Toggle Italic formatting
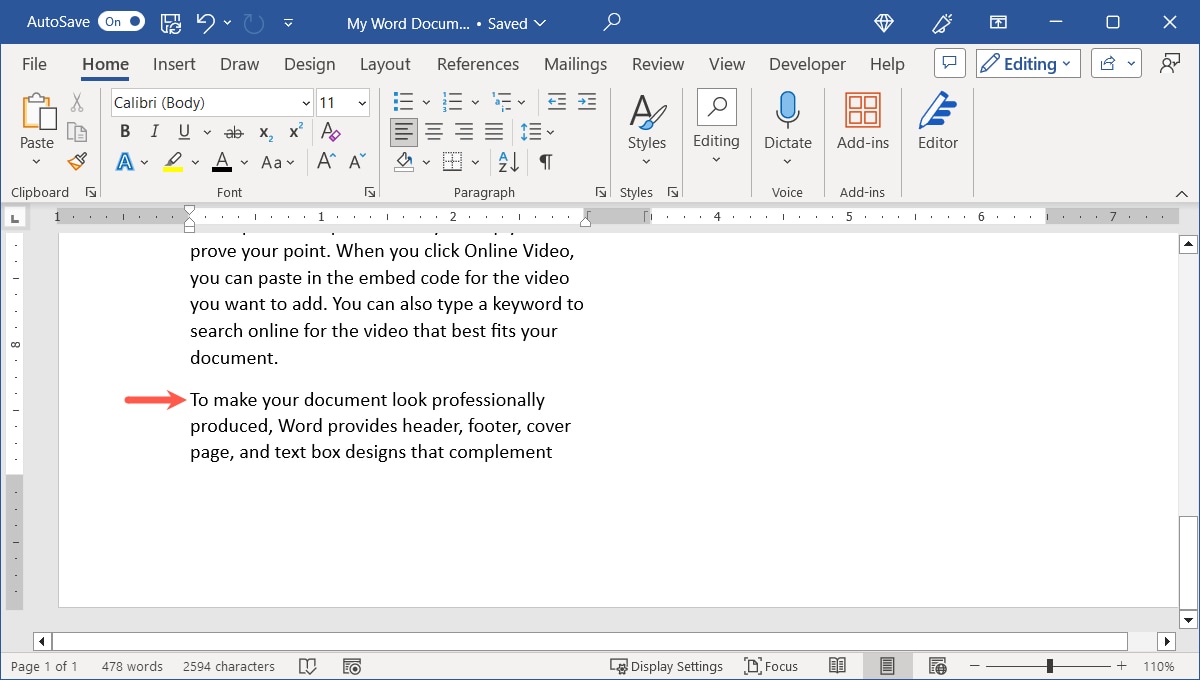 (x=154, y=132)
